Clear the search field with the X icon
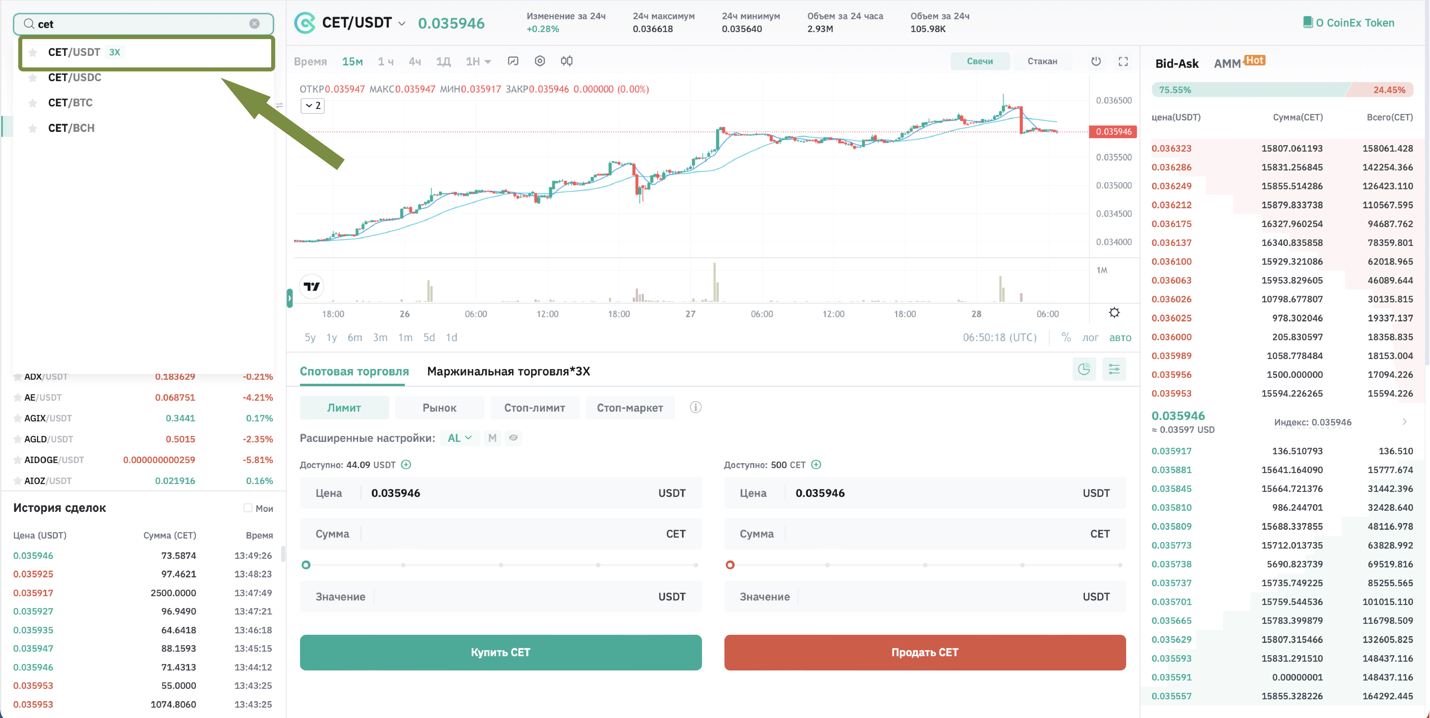The height and width of the screenshot is (718, 1430). (x=254, y=23)
